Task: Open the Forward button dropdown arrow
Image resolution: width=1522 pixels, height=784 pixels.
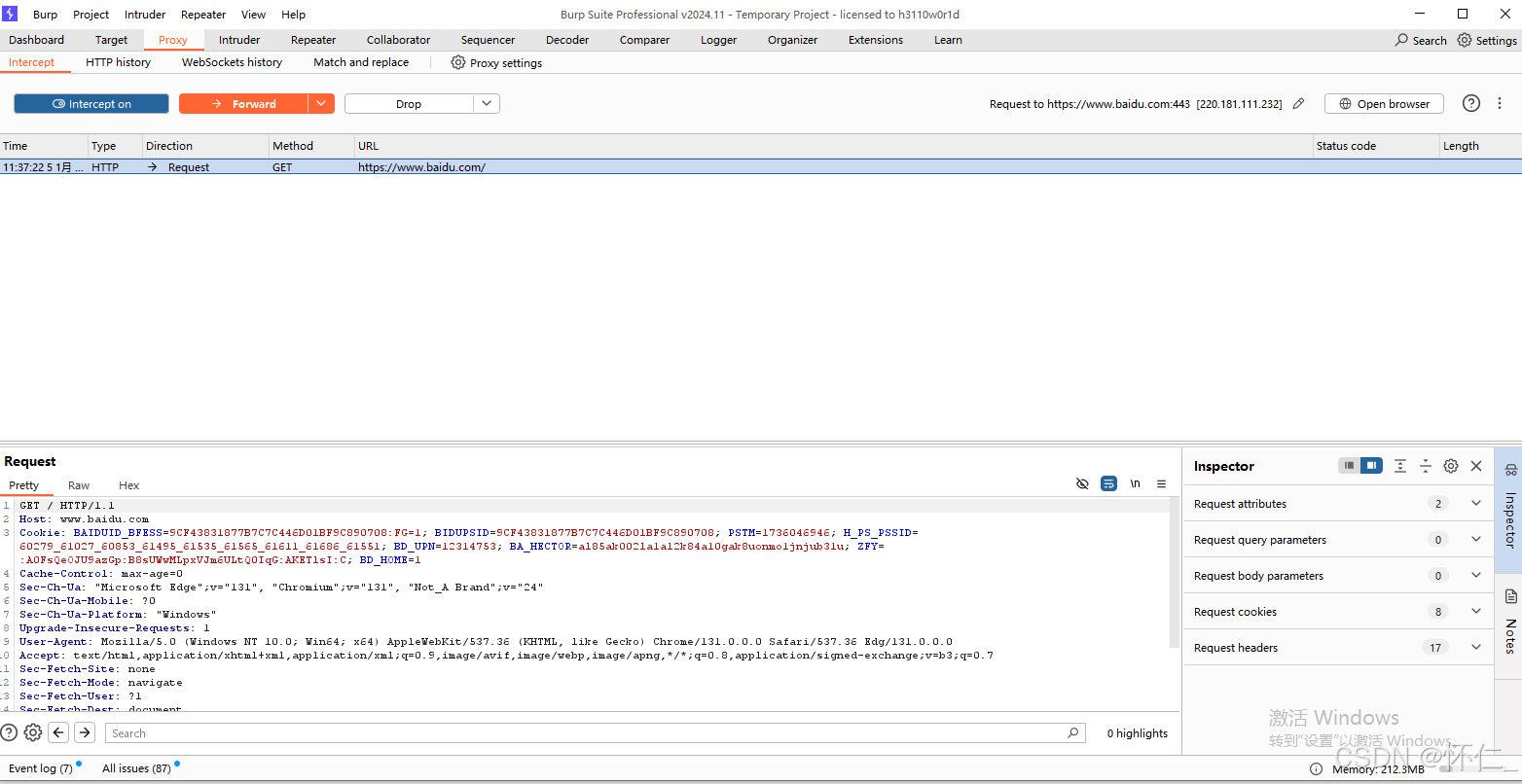Action: coord(321,104)
